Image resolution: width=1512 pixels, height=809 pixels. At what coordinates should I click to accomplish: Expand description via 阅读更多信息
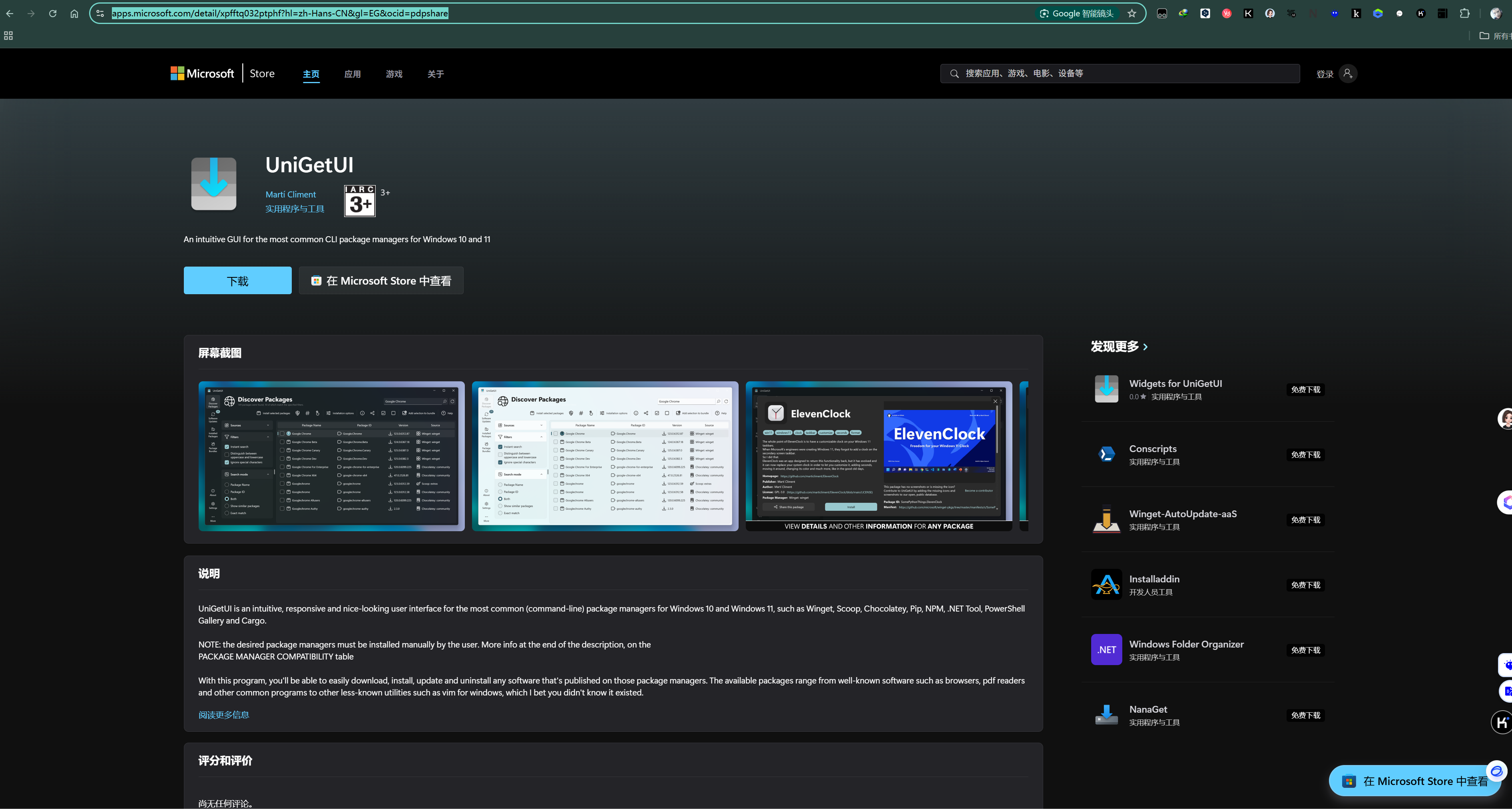click(224, 715)
